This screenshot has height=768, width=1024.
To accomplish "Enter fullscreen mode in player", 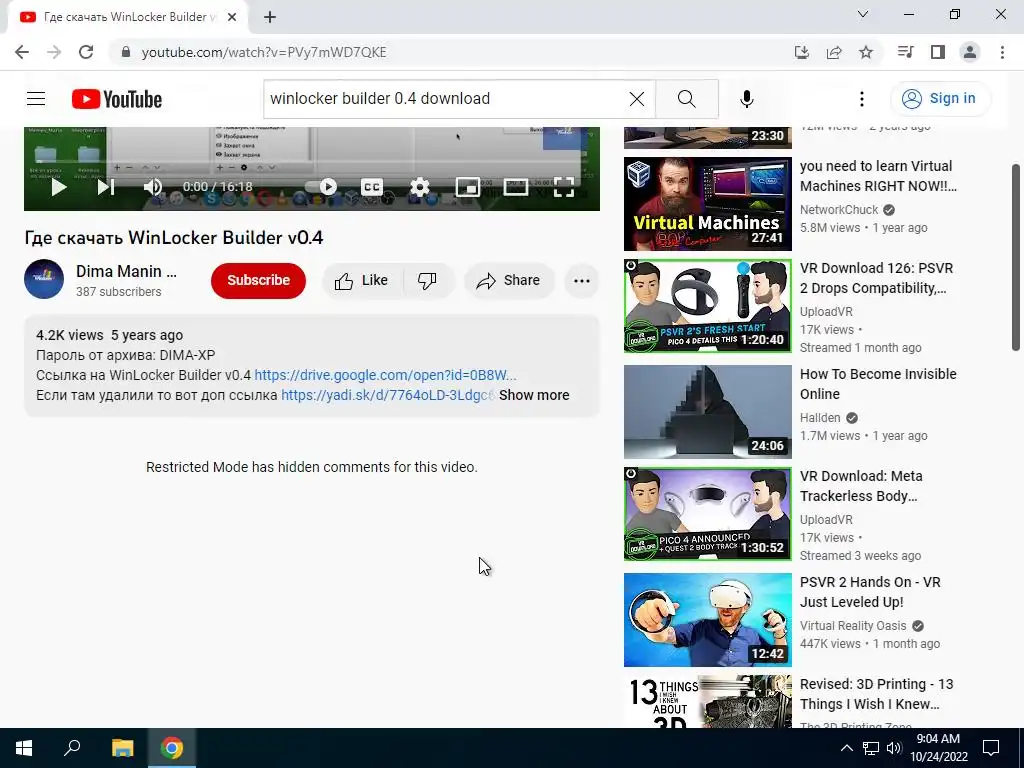I will coord(564,187).
